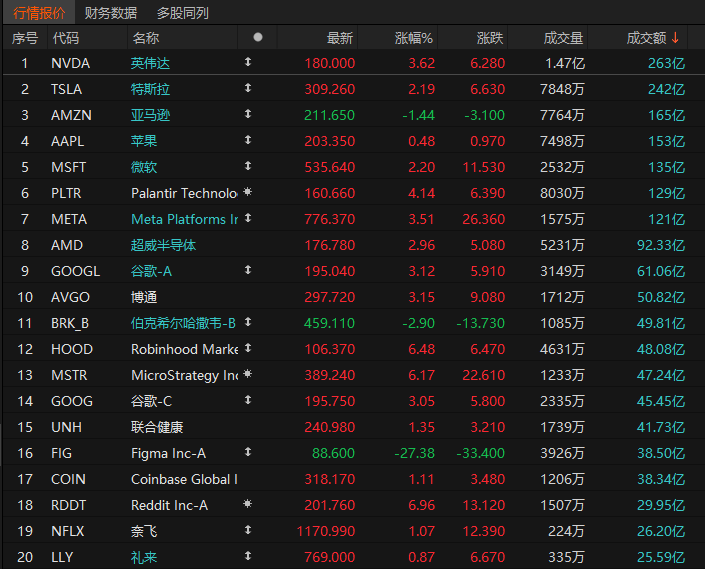Viewport: 705px width, 569px height.
Task: Select the COIN ticker code
Action: pos(68,480)
